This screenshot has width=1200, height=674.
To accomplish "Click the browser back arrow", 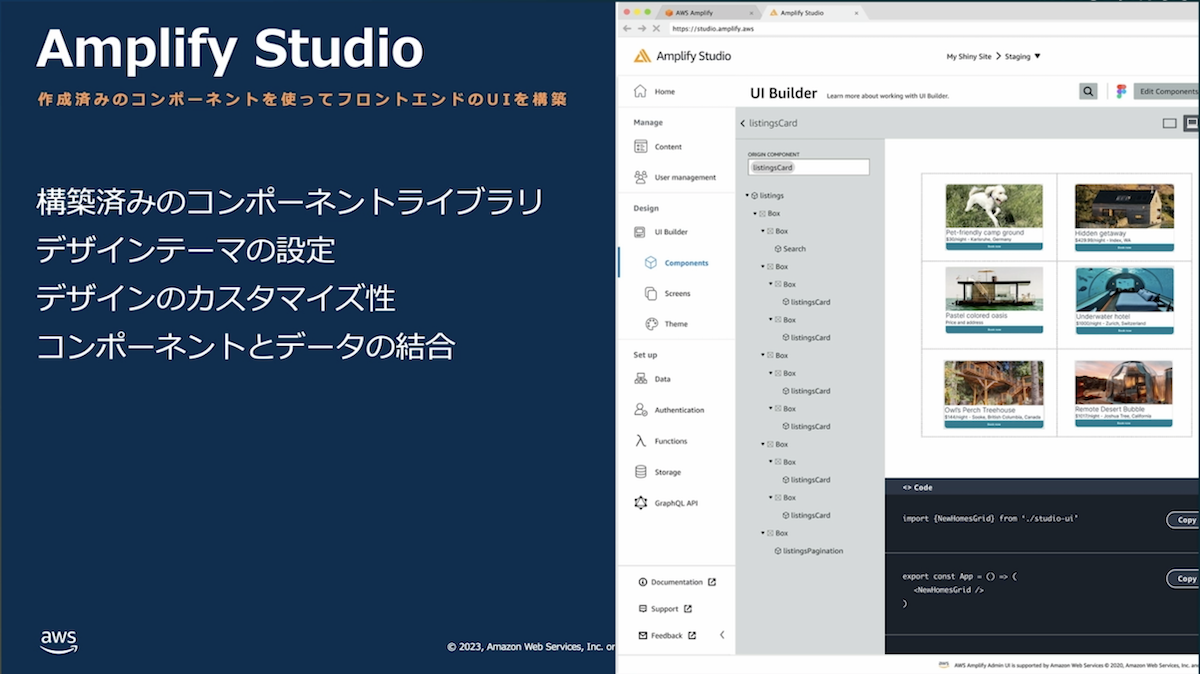I will pos(627,29).
